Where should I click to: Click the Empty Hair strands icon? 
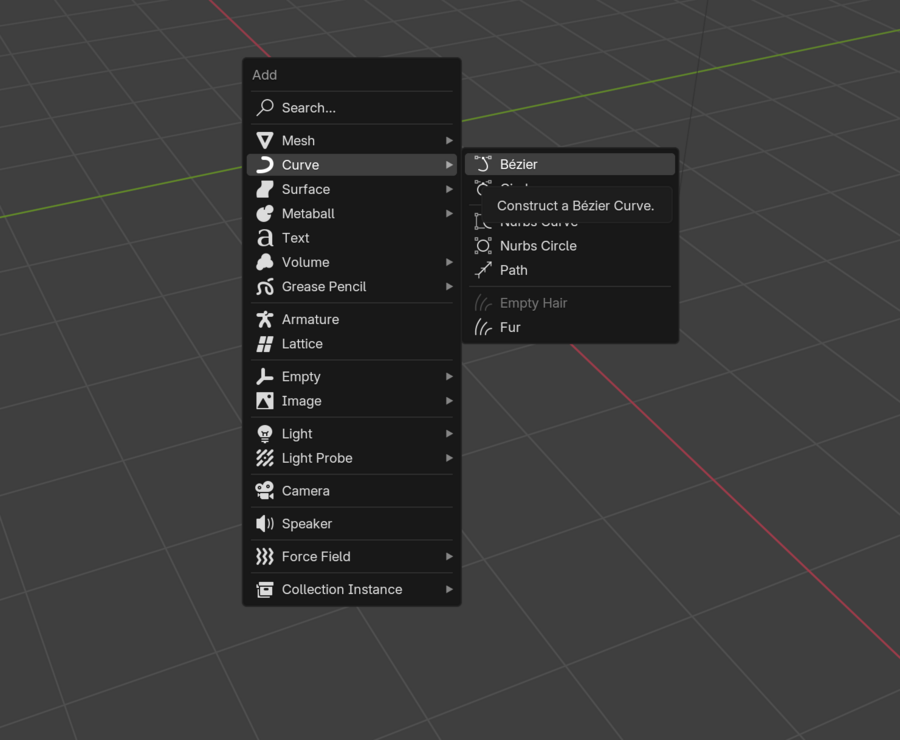tap(483, 303)
